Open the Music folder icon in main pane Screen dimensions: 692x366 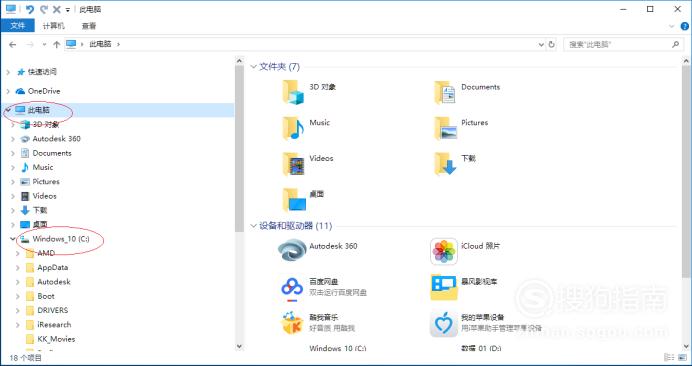coord(293,128)
